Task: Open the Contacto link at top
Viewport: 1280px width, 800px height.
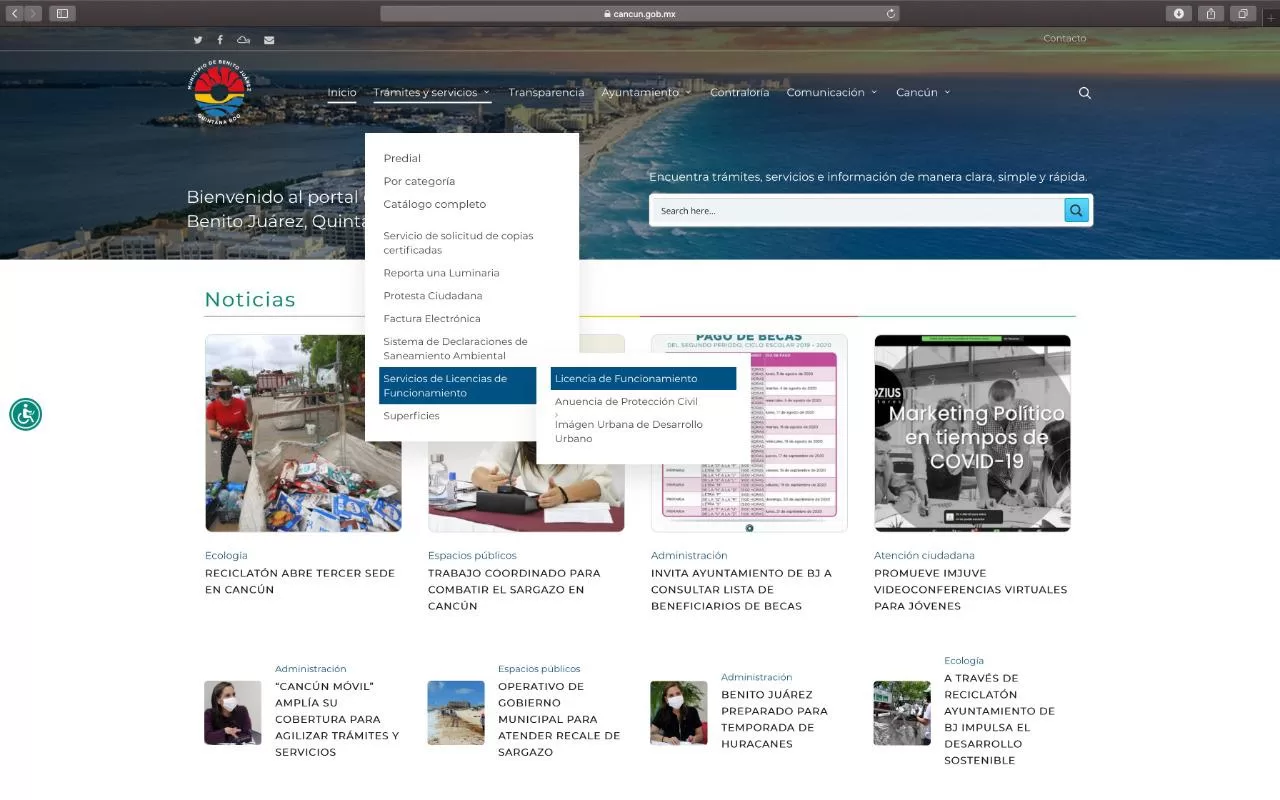Action: point(1064,39)
